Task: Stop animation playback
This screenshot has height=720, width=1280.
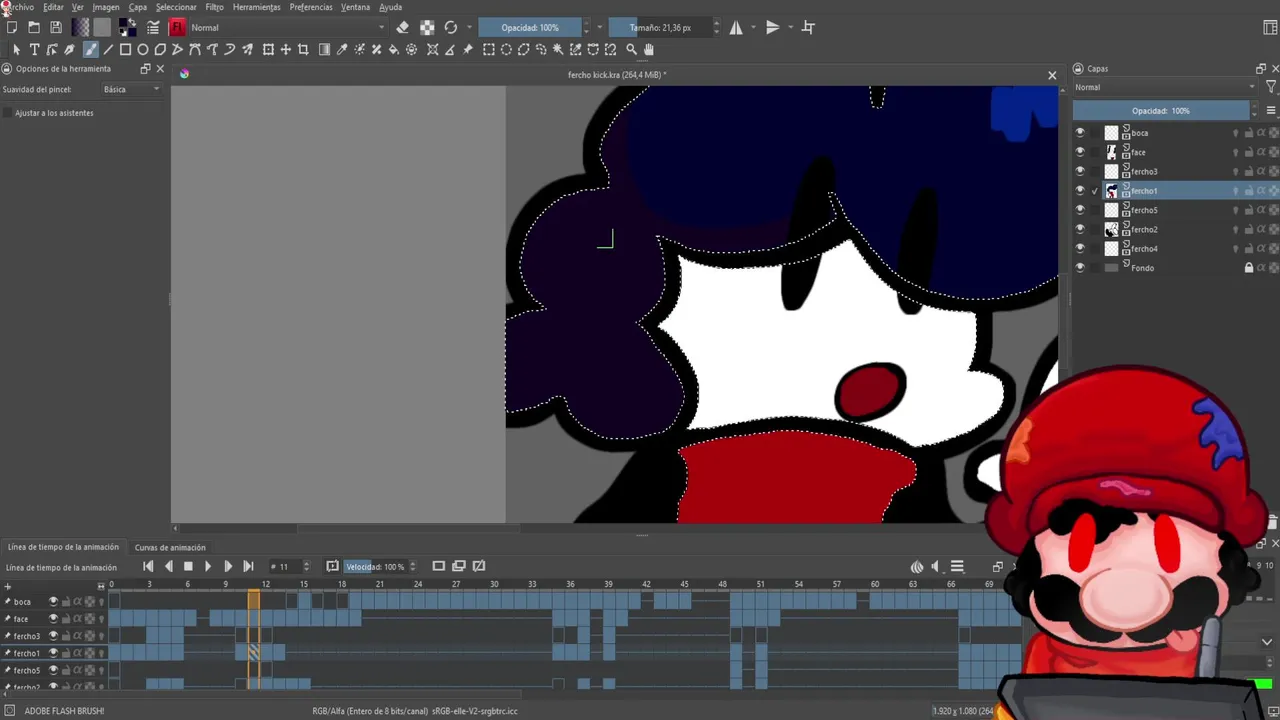Action: [x=188, y=566]
